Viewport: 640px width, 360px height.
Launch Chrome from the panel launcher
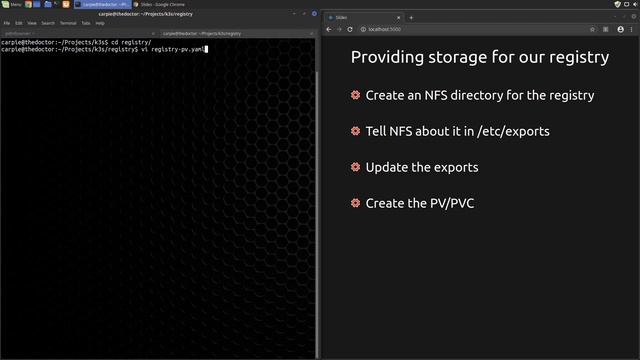(28, 4)
